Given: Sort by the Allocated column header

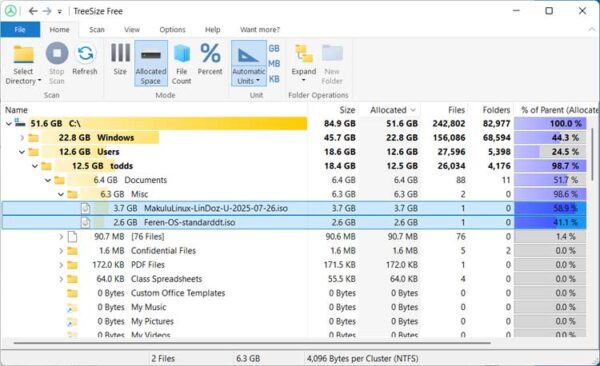Looking at the screenshot, I should click(x=390, y=110).
